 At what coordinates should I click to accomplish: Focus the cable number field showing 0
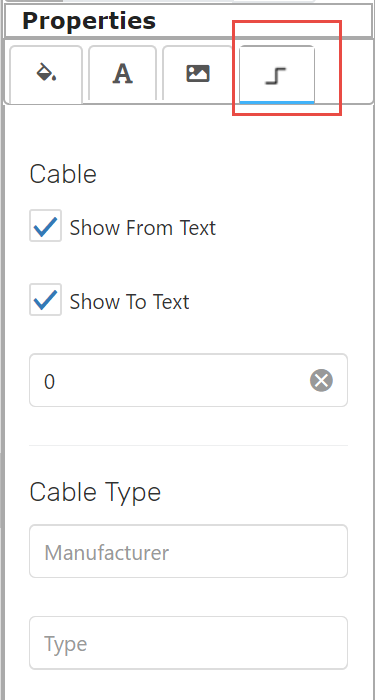pyautogui.click(x=188, y=380)
